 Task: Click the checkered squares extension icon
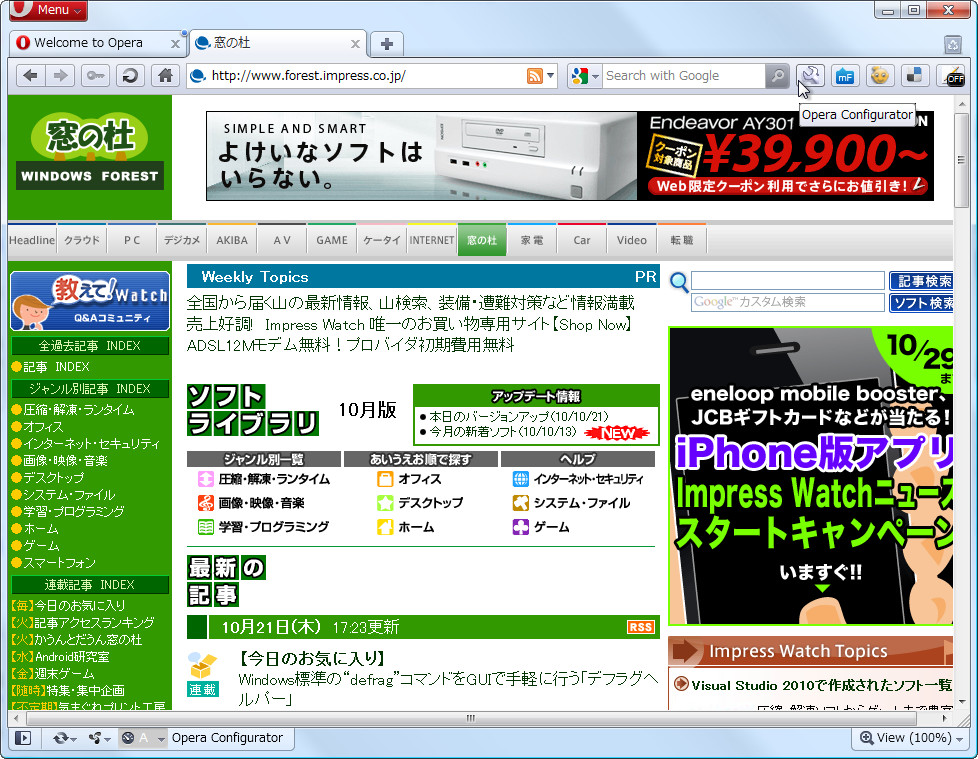[x=913, y=75]
